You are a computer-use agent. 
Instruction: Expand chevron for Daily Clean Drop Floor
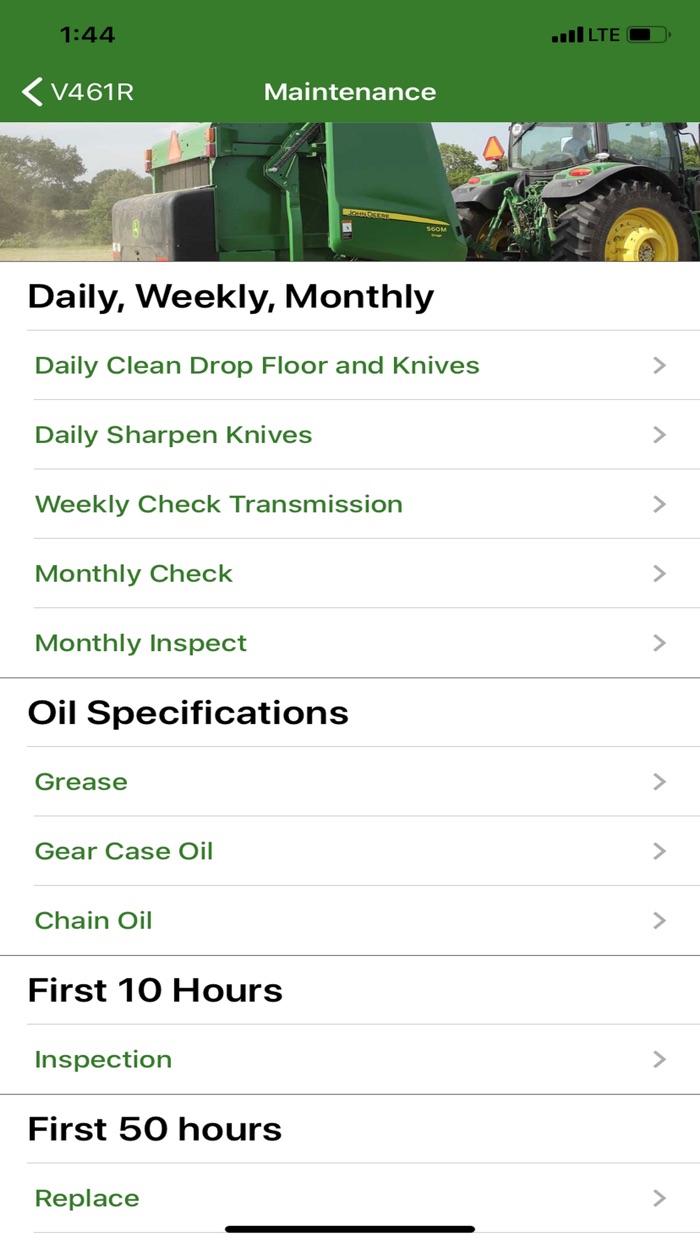pyautogui.click(x=659, y=366)
